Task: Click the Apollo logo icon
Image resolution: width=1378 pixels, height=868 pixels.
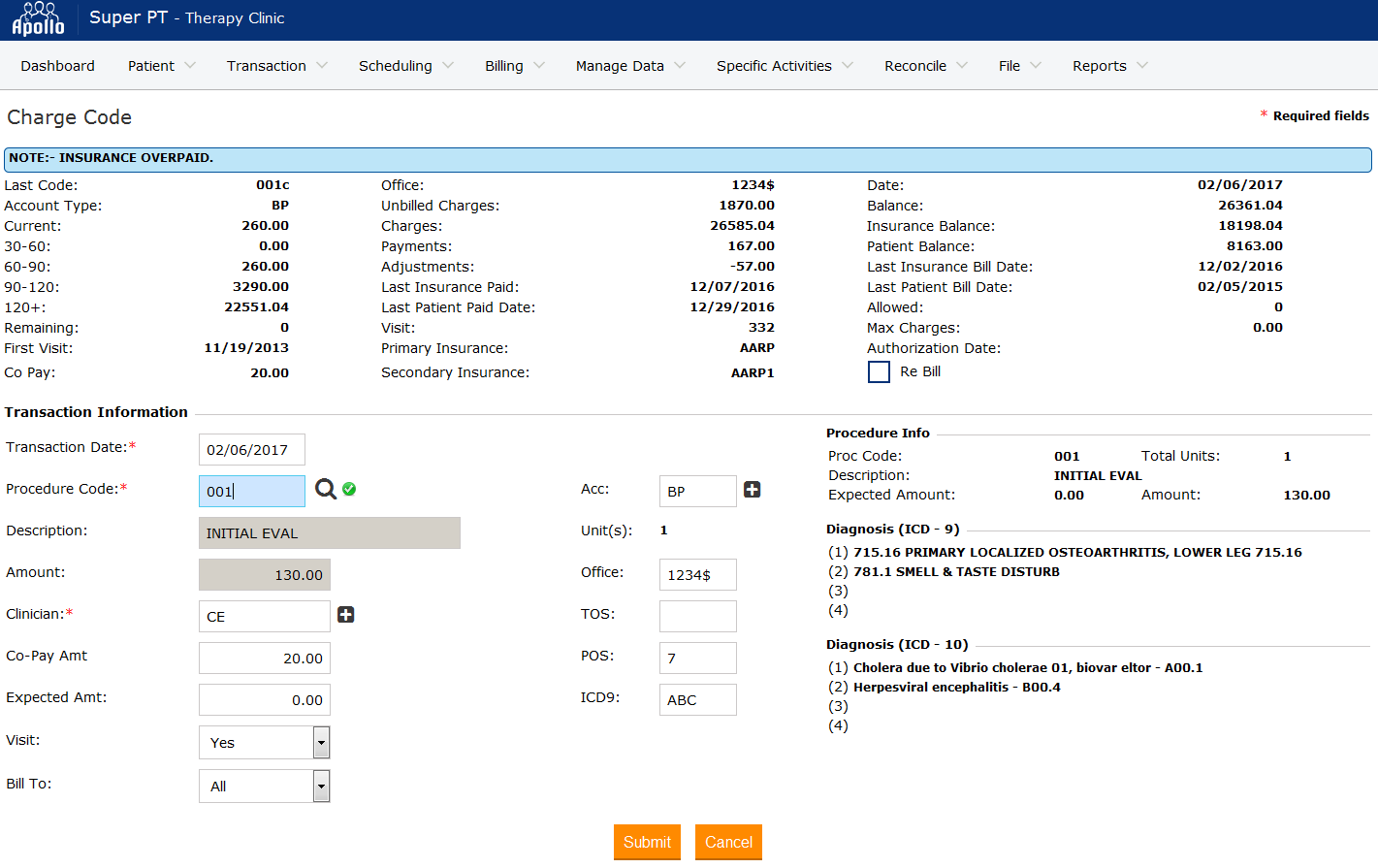Action: (38, 19)
